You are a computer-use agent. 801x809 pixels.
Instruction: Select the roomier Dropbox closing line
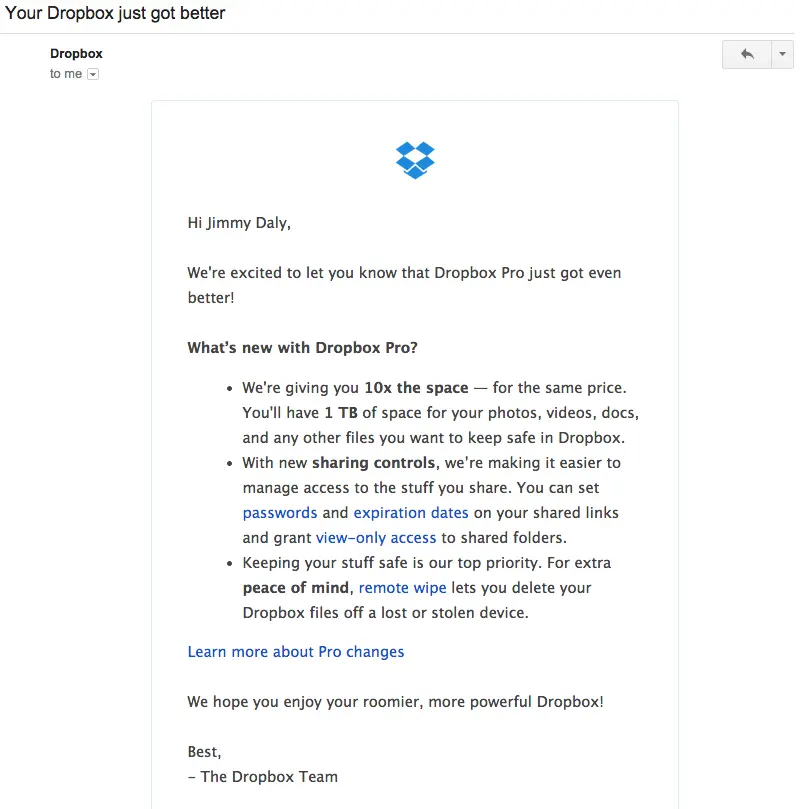pyautogui.click(x=394, y=701)
